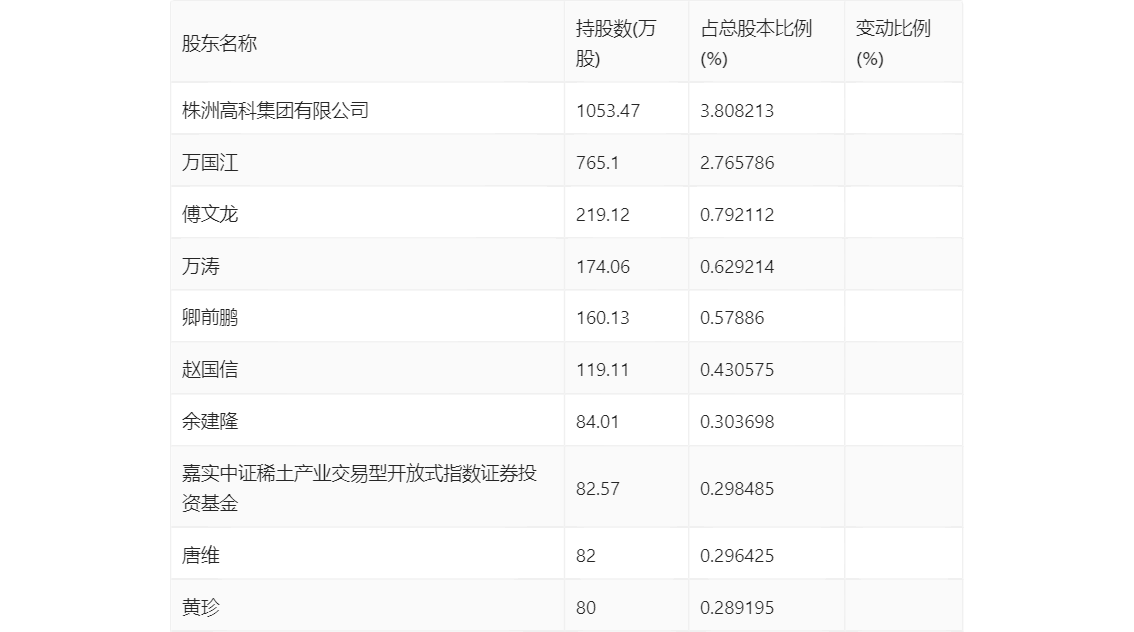
Task: Select shareholder 万涛
Action: tap(200, 267)
